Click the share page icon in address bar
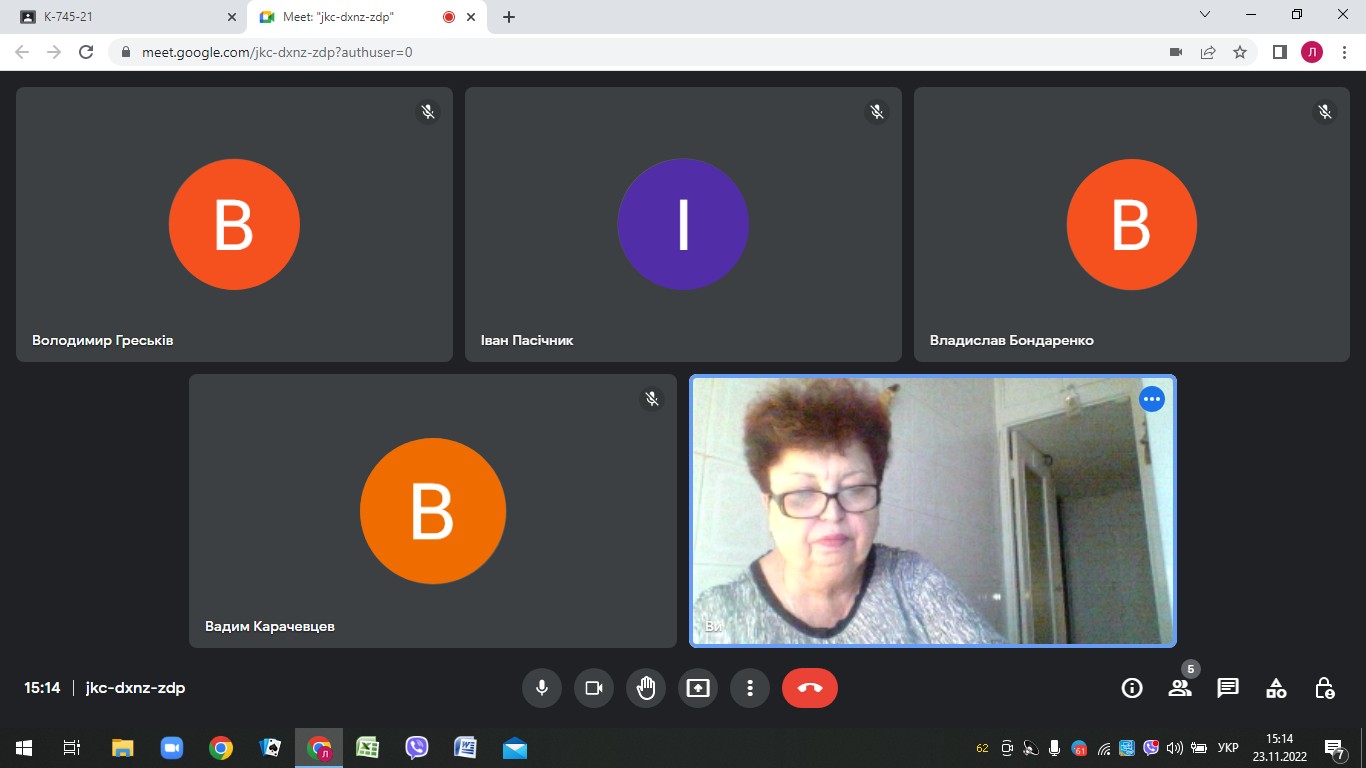The height and width of the screenshot is (768, 1366). 1208,52
